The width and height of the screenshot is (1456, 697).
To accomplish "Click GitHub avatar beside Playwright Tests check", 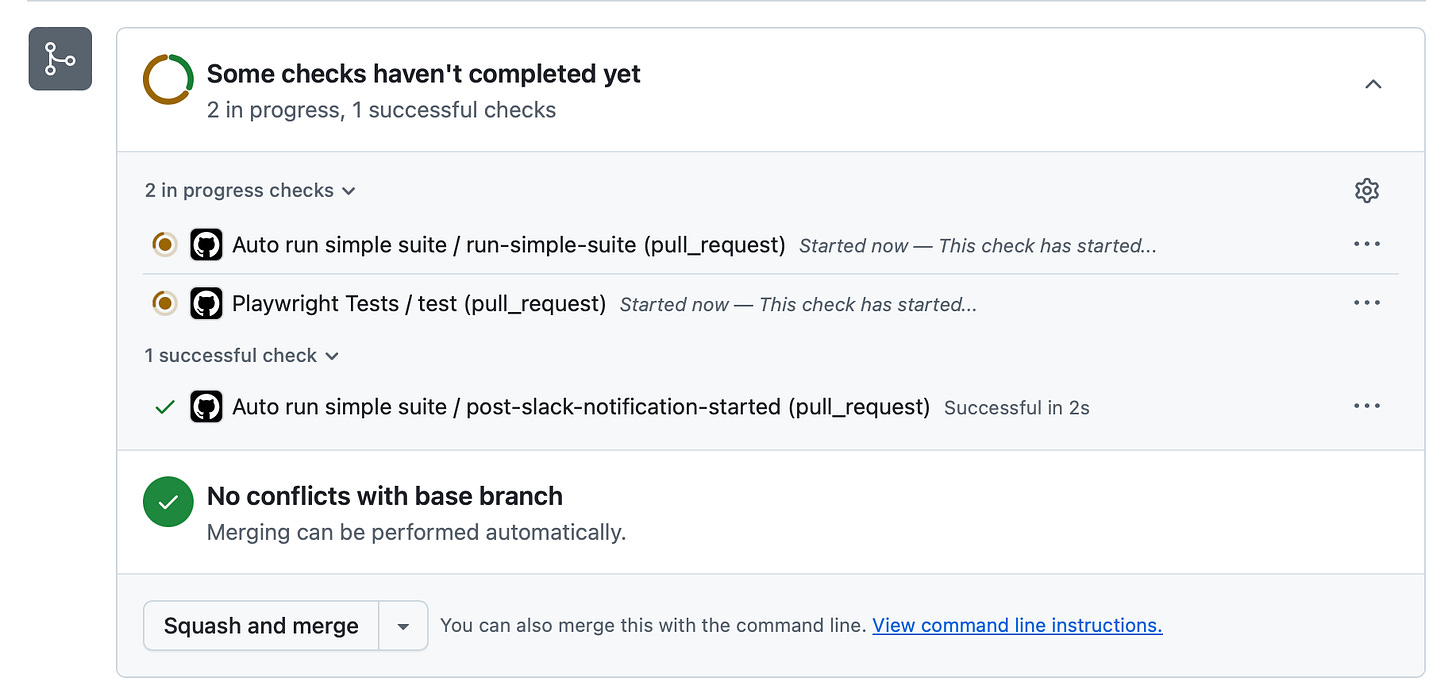I will tap(206, 303).
